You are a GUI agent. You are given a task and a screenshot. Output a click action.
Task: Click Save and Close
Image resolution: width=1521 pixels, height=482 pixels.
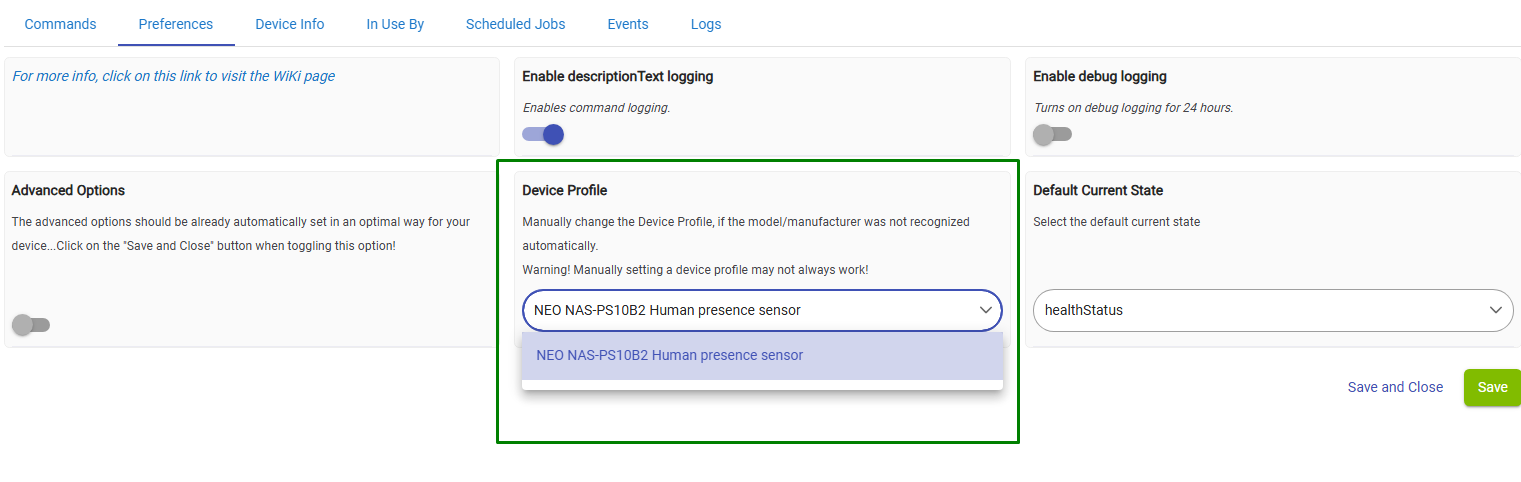(1395, 387)
